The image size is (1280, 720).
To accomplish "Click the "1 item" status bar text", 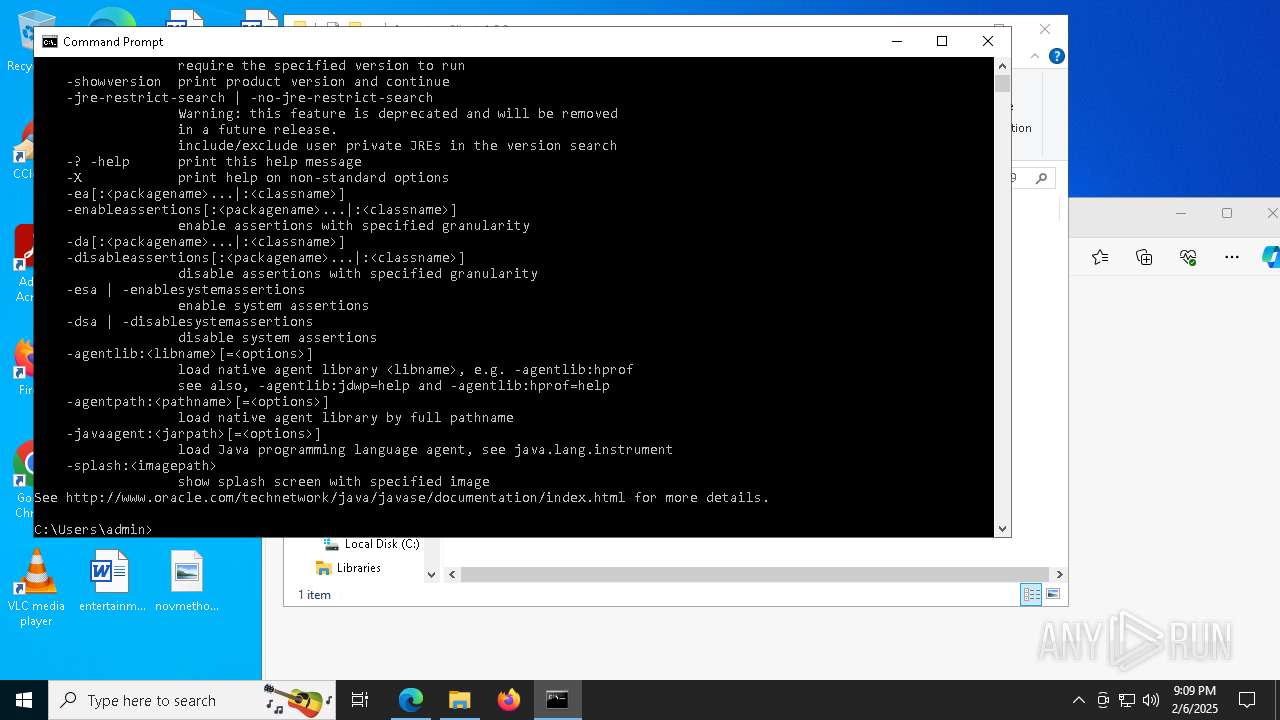I will [x=314, y=594].
